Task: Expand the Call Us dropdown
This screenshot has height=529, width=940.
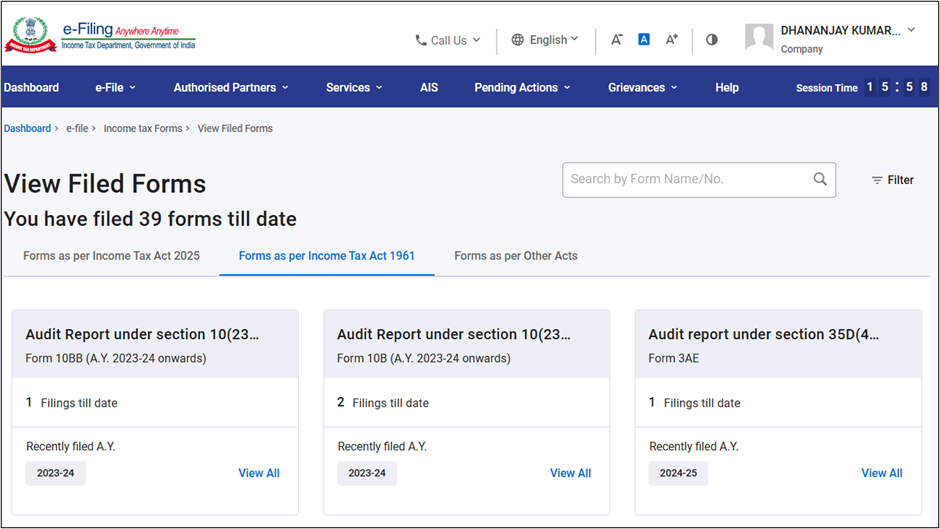Action: pos(448,40)
